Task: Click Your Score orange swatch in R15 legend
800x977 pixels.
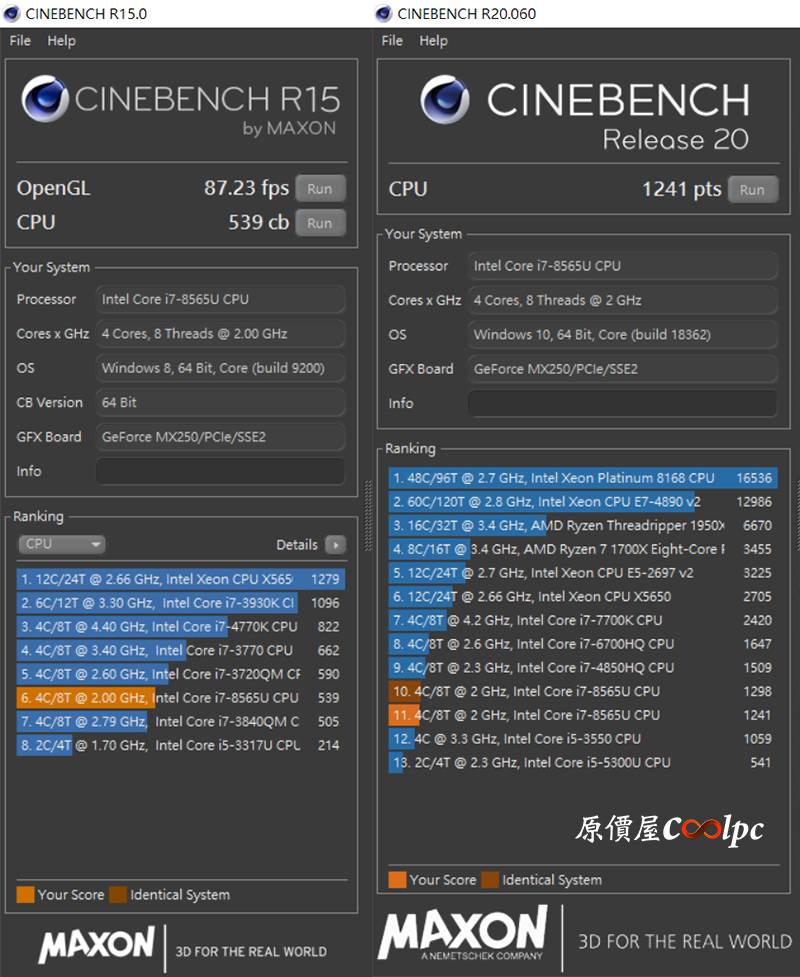Action: pyautogui.click(x=26, y=894)
